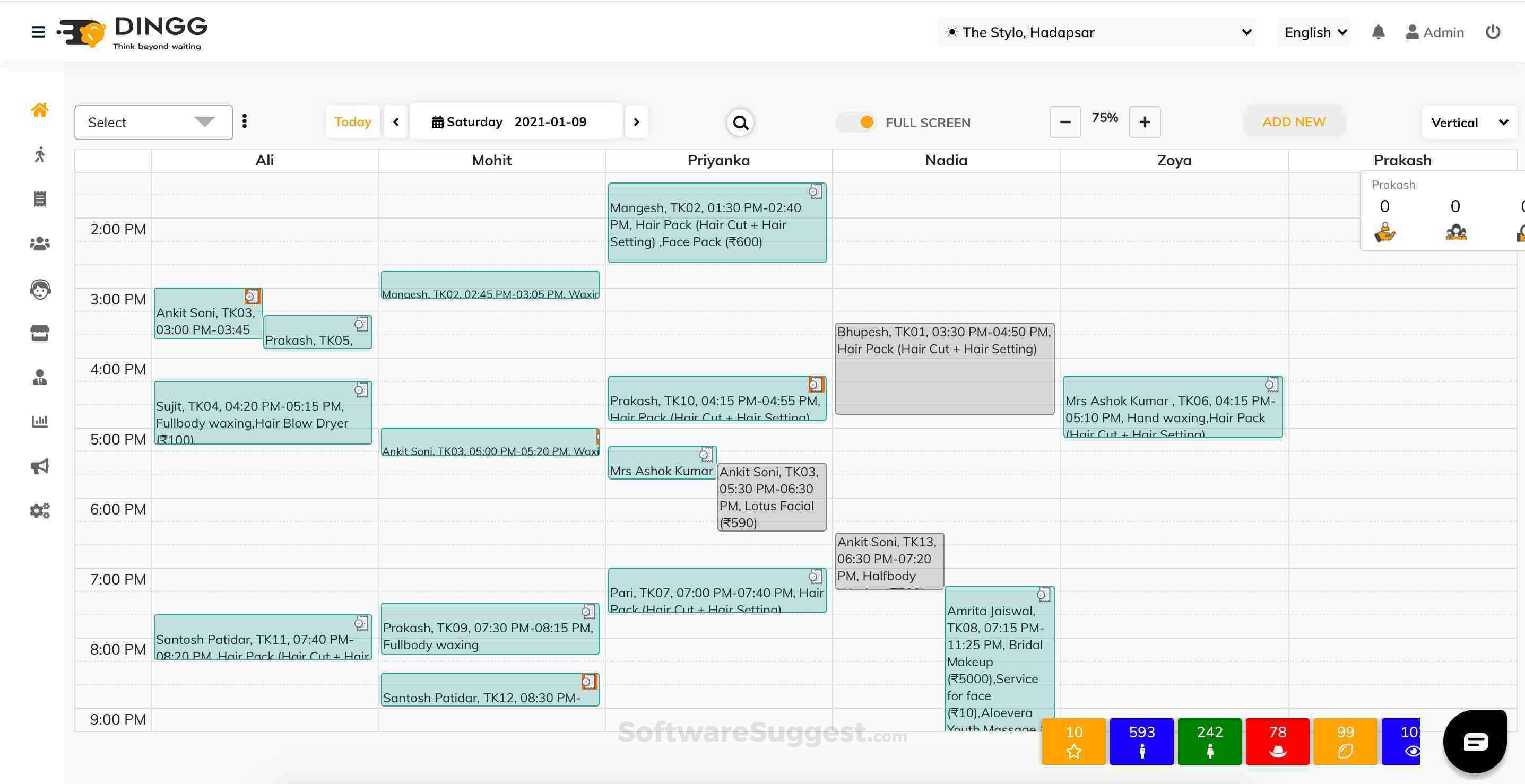Increase zoom with the plus button
The width and height of the screenshot is (1525, 784).
pos(1145,122)
